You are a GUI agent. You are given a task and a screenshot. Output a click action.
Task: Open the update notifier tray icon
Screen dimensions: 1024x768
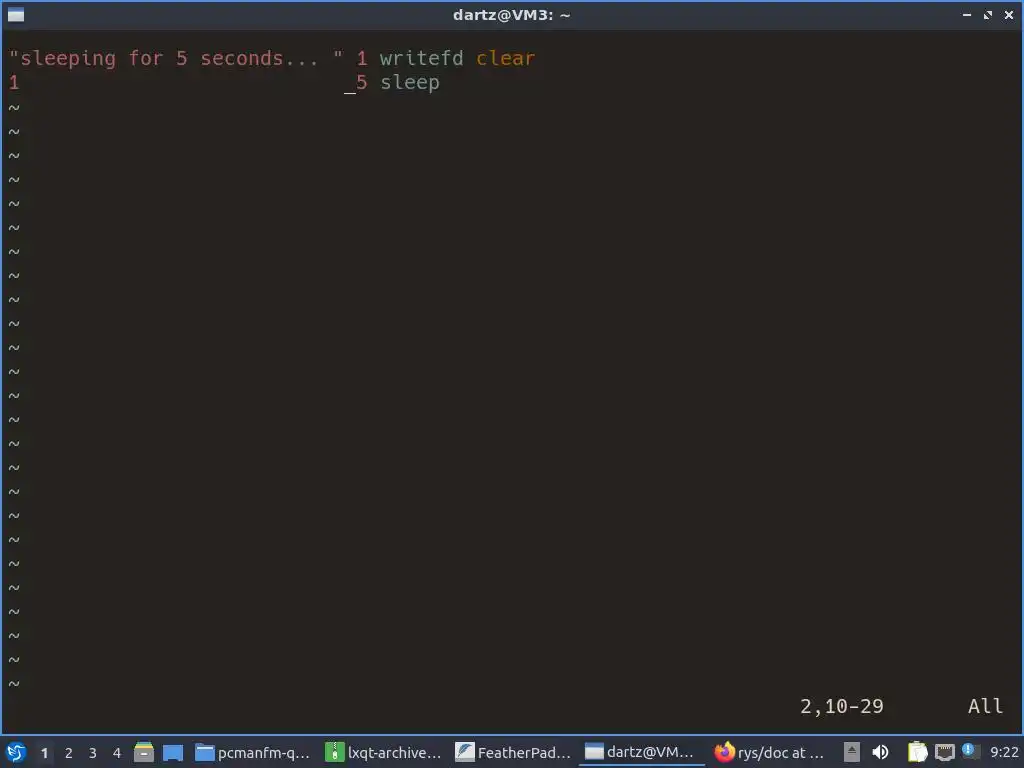tap(970, 752)
